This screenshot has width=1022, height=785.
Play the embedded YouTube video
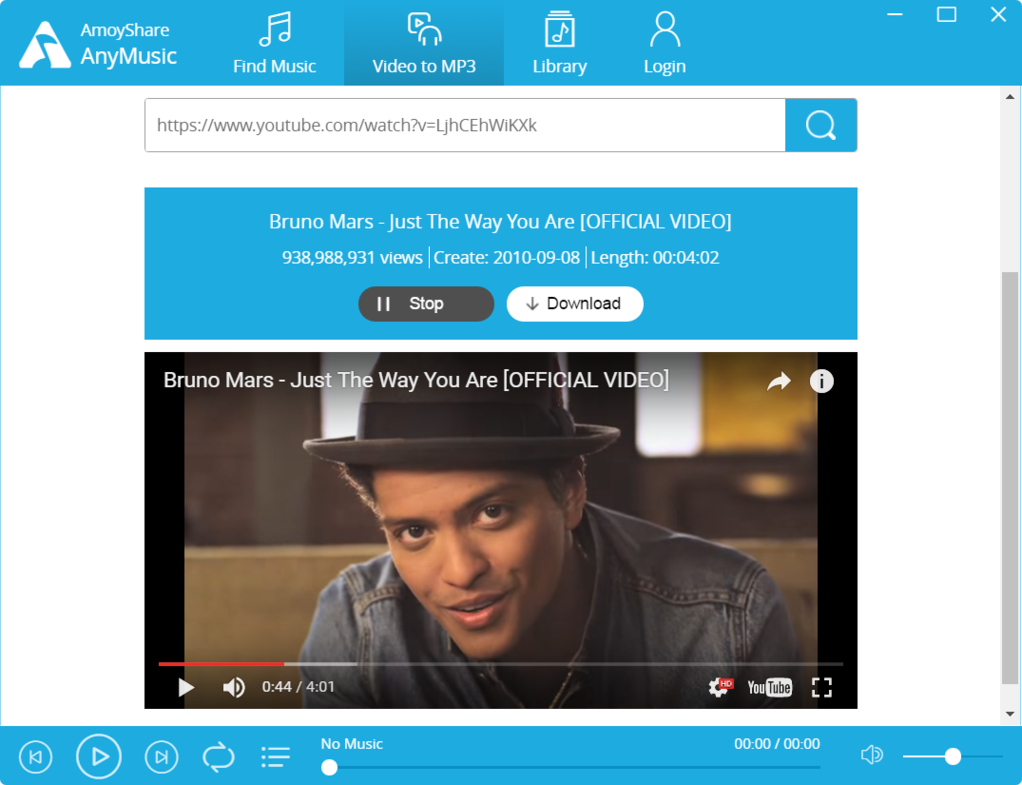point(186,687)
